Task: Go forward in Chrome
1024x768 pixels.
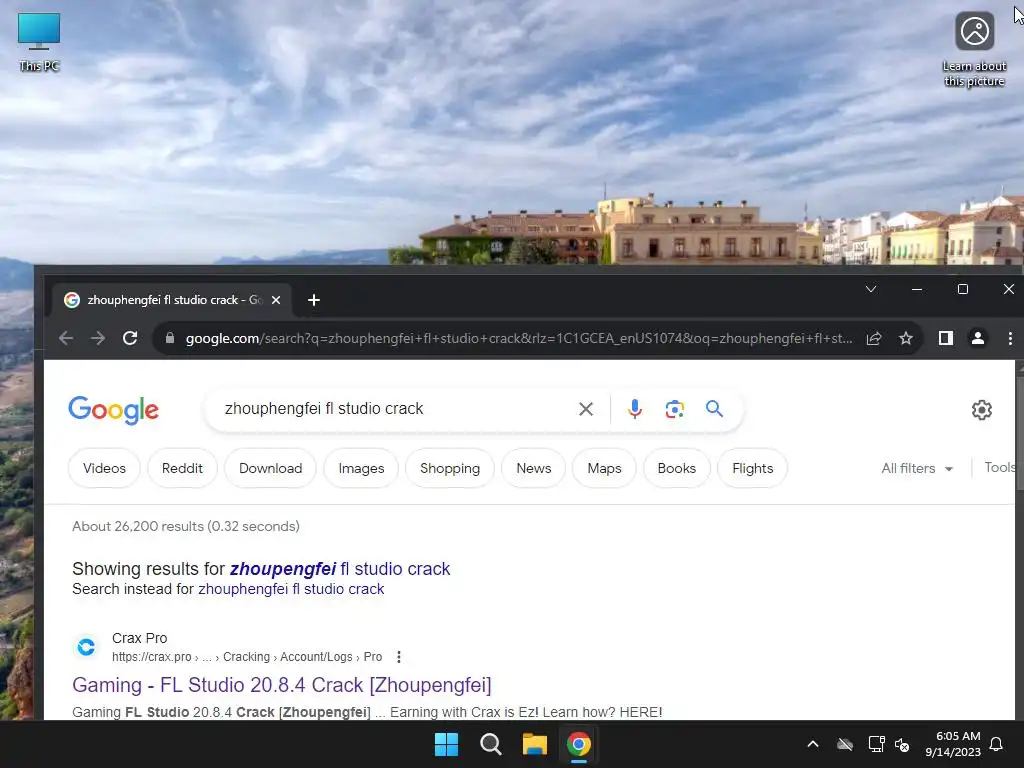Action: pyautogui.click(x=98, y=338)
